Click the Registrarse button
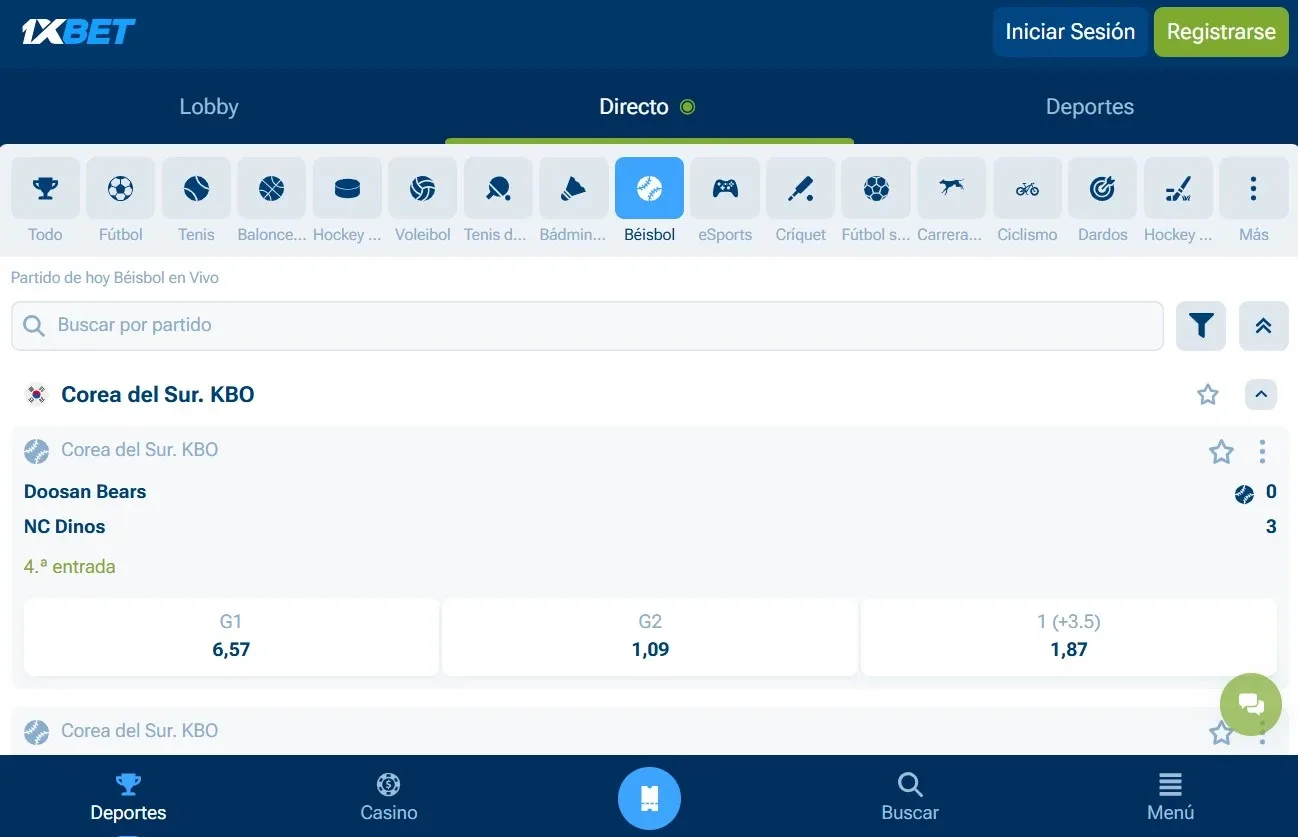The width and height of the screenshot is (1298, 837). pyautogui.click(x=1221, y=32)
